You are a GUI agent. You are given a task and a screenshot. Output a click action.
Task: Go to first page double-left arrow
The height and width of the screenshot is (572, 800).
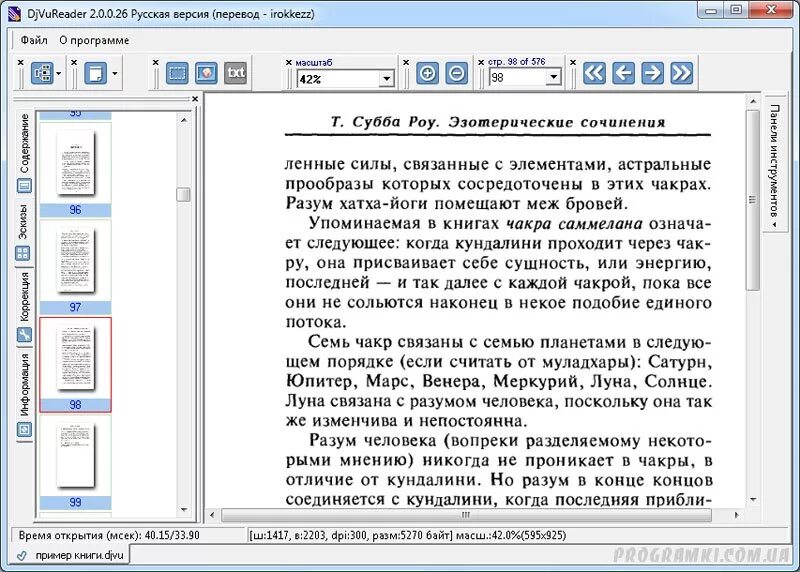pos(594,73)
